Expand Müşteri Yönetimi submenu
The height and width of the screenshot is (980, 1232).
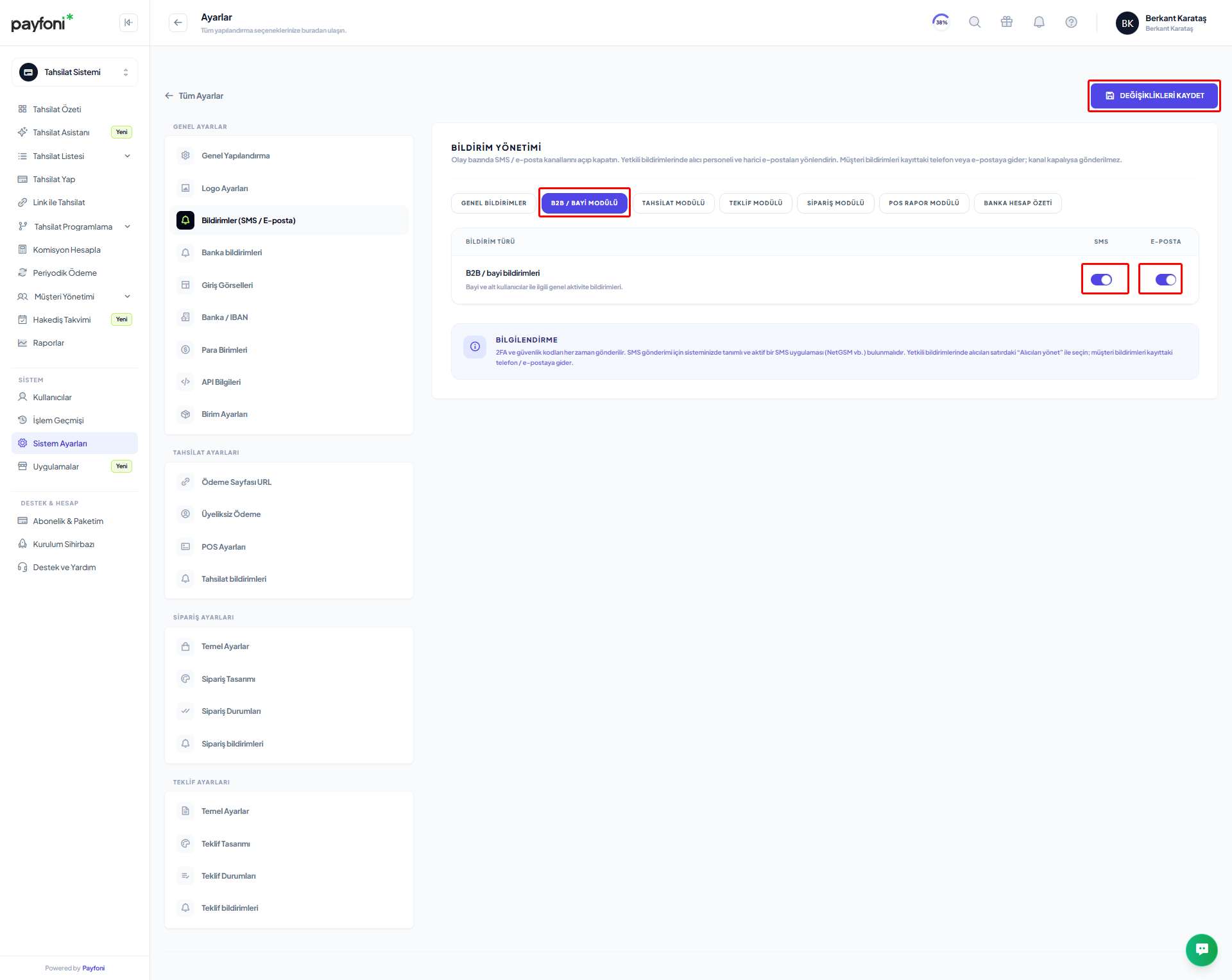(x=74, y=296)
